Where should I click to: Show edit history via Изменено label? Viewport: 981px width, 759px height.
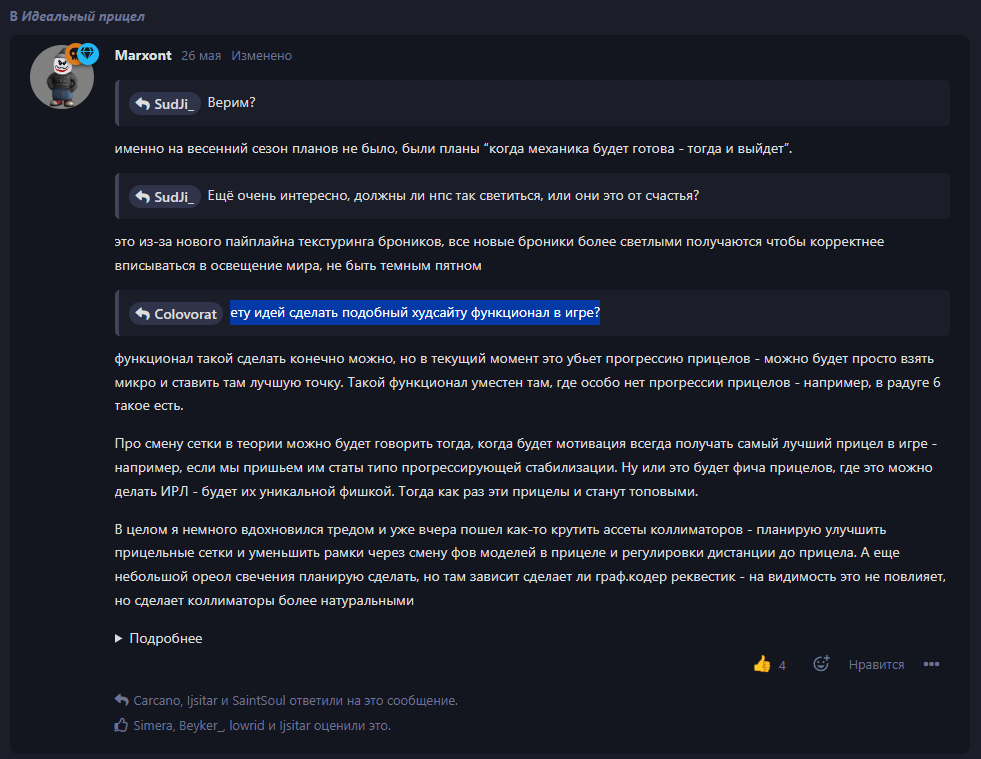(261, 56)
